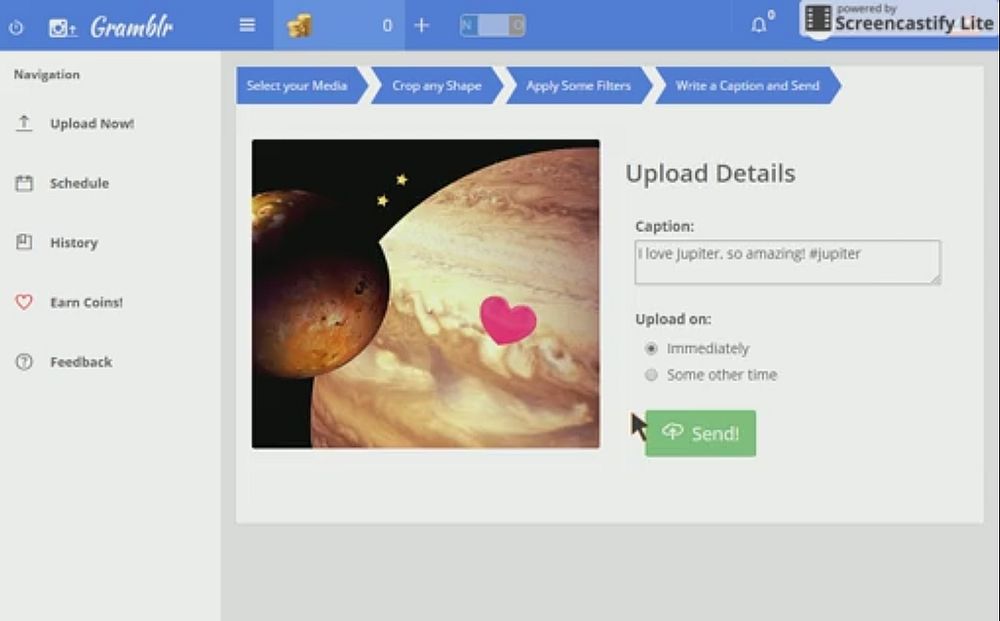Go to the Crop any Shape step
Viewport: 1000px width, 621px height.
[436, 86]
